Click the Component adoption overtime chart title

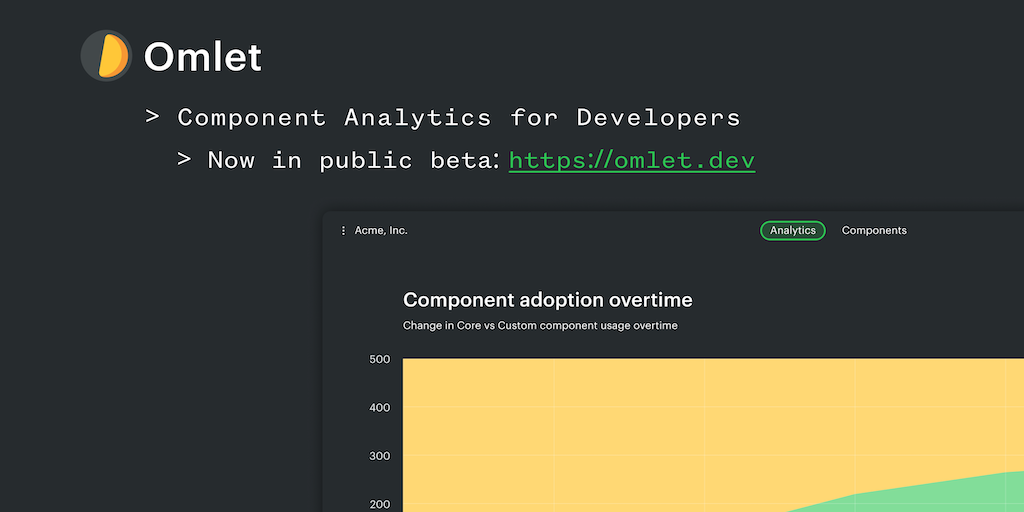[547, 300]
